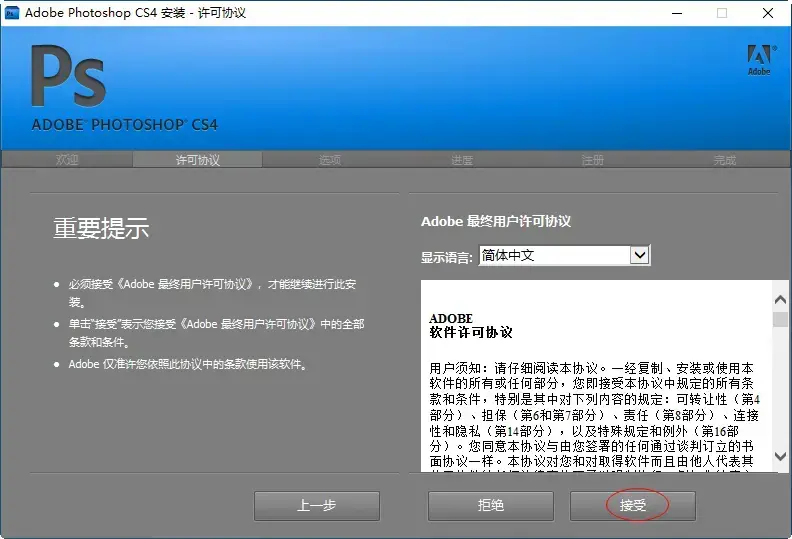792x539 pixels.
Task: Click the bullet starting Adobe 仅准许您依照此协议
Action: [x=188, y=364]
